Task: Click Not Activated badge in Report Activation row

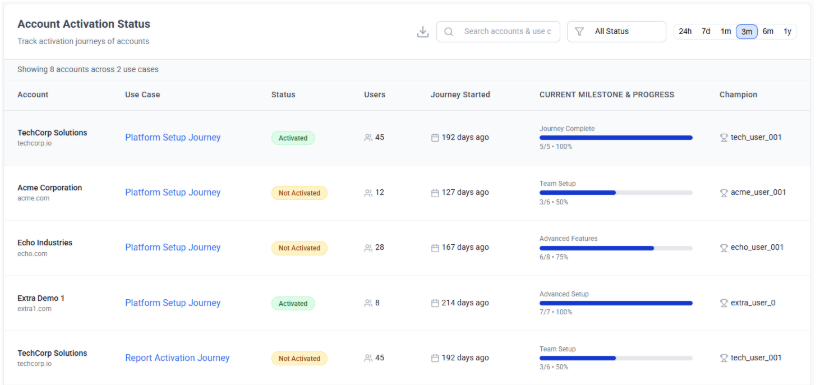Action: 299,358
